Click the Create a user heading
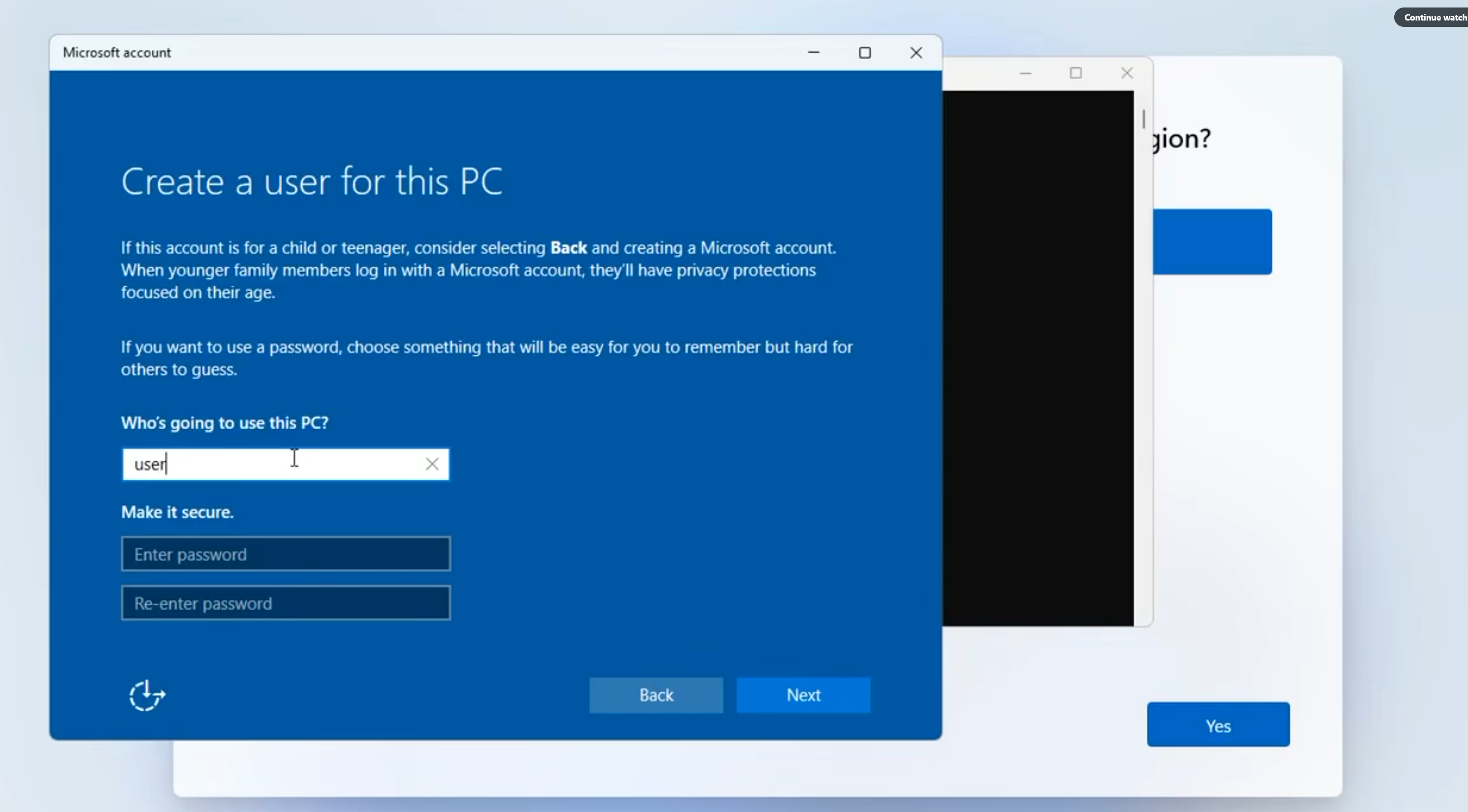The height and width of the screenshot is (812, 1468). (311, 181)
